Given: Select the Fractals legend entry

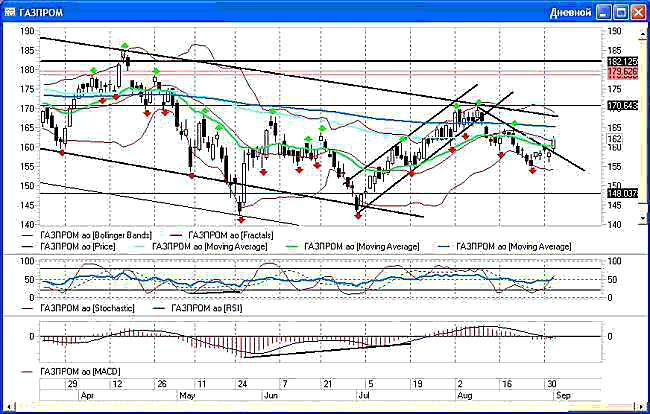Looking at the screenshot, I should tap(222, 235).
